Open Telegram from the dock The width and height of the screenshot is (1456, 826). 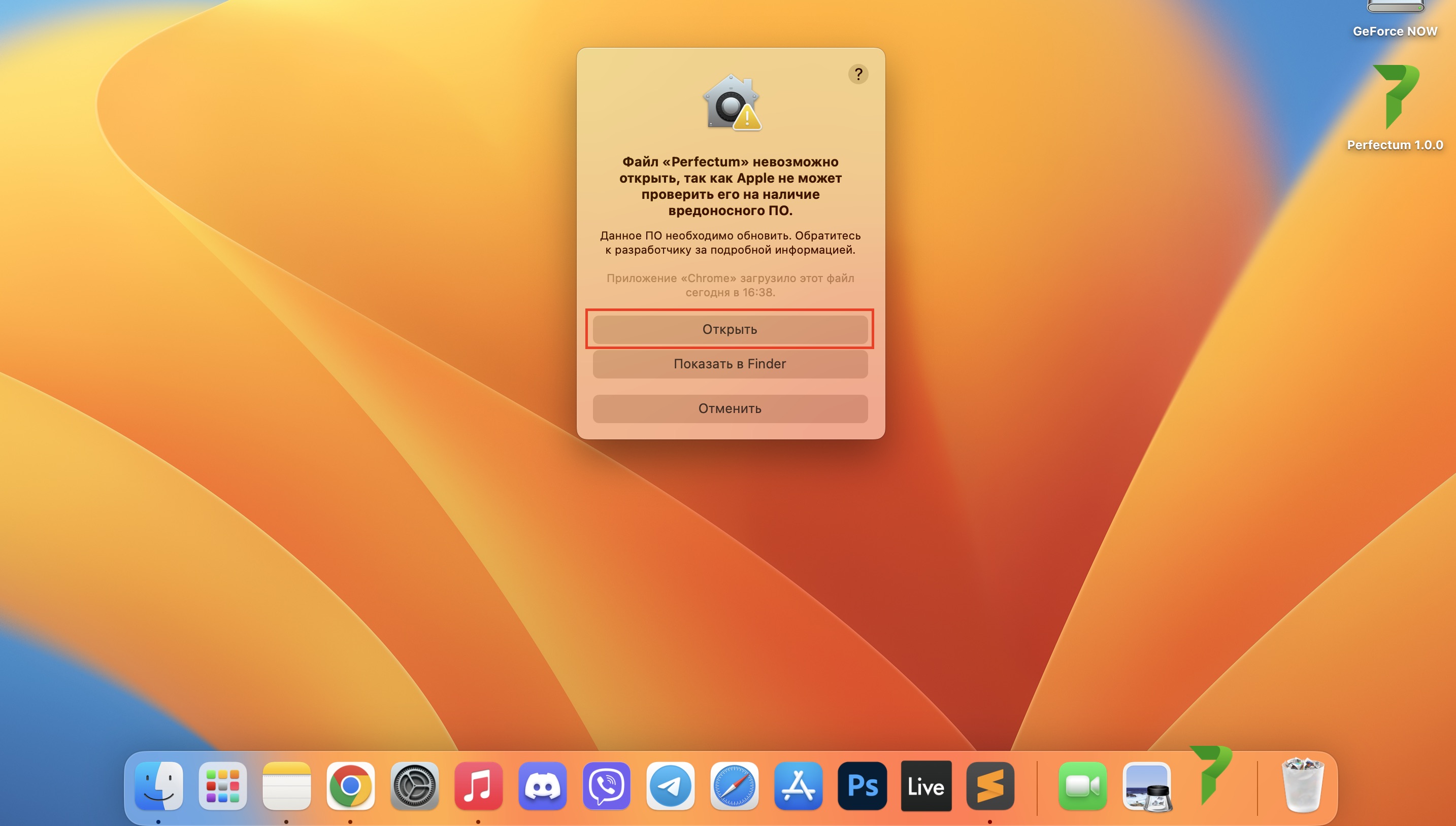click(x=670, y=786)
